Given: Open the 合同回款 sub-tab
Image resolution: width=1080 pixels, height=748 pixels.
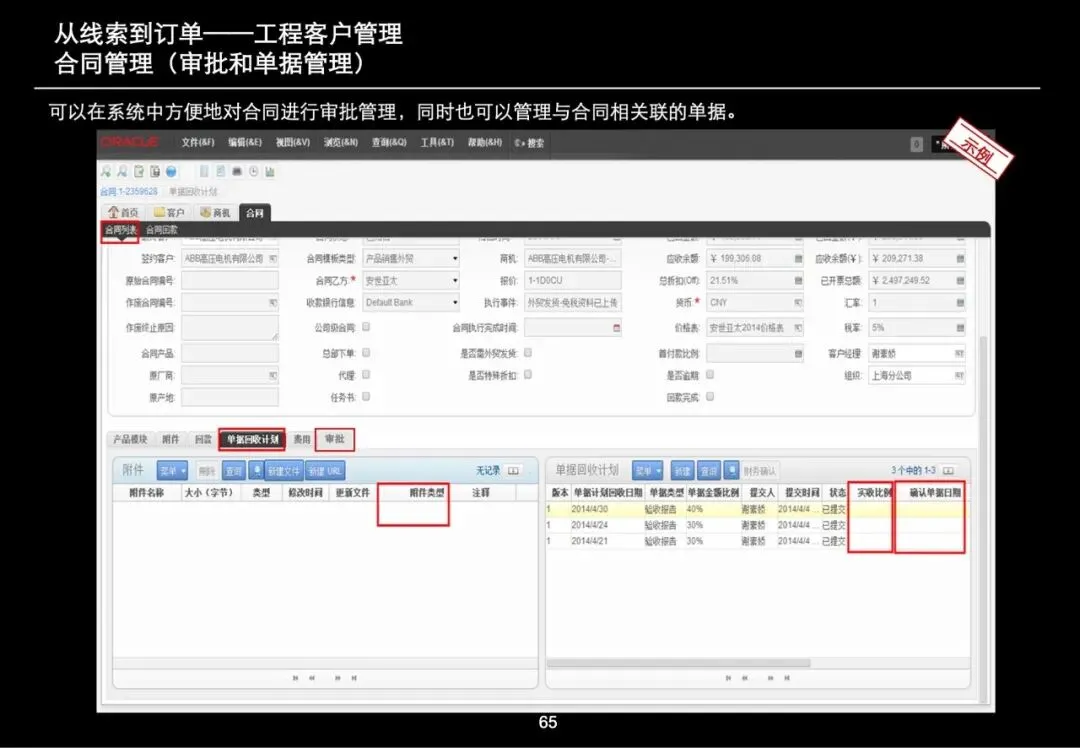Looking at the screenshot, I should tap(162, 230).
